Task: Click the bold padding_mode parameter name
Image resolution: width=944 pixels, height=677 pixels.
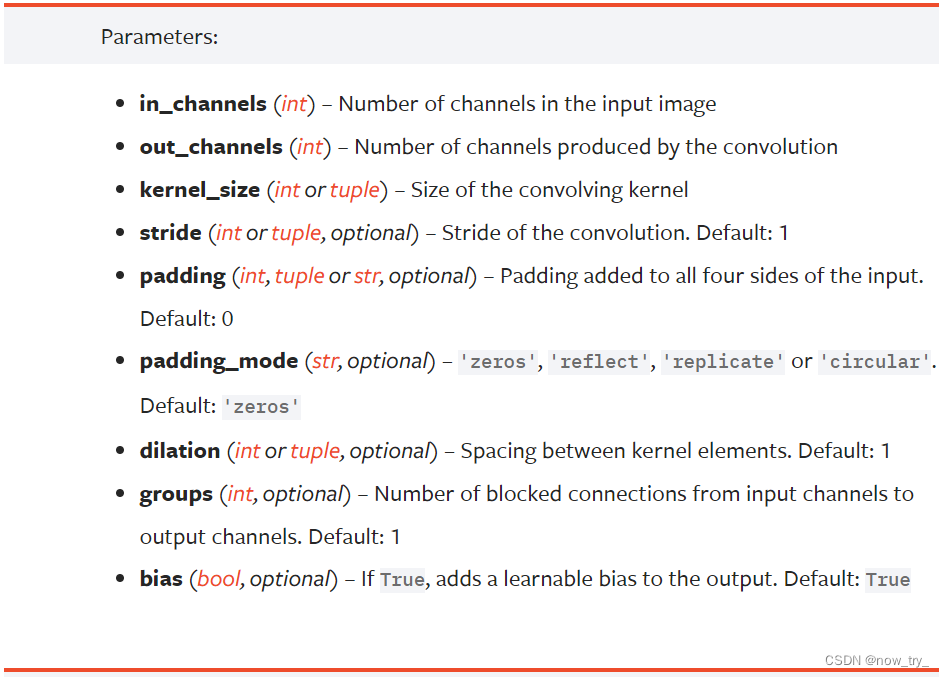Action: 219,361
